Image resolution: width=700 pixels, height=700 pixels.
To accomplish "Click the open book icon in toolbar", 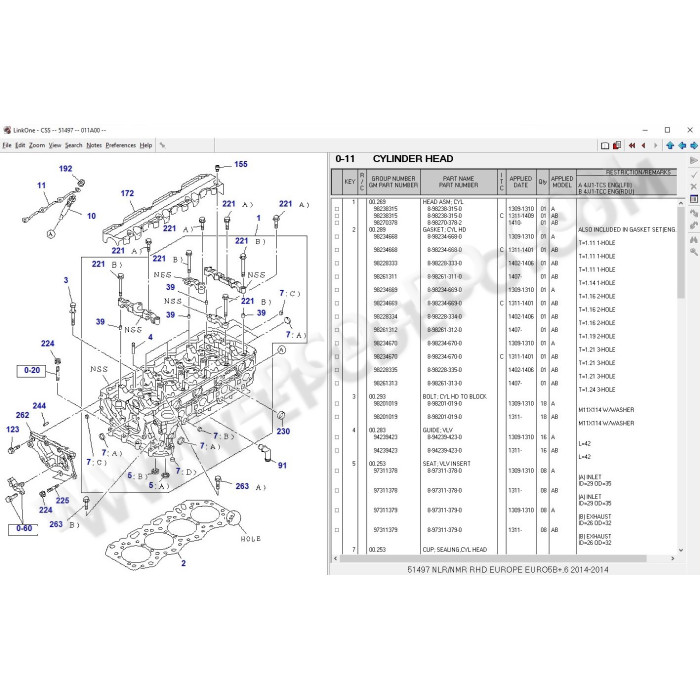I will click(x=605, y=146).
